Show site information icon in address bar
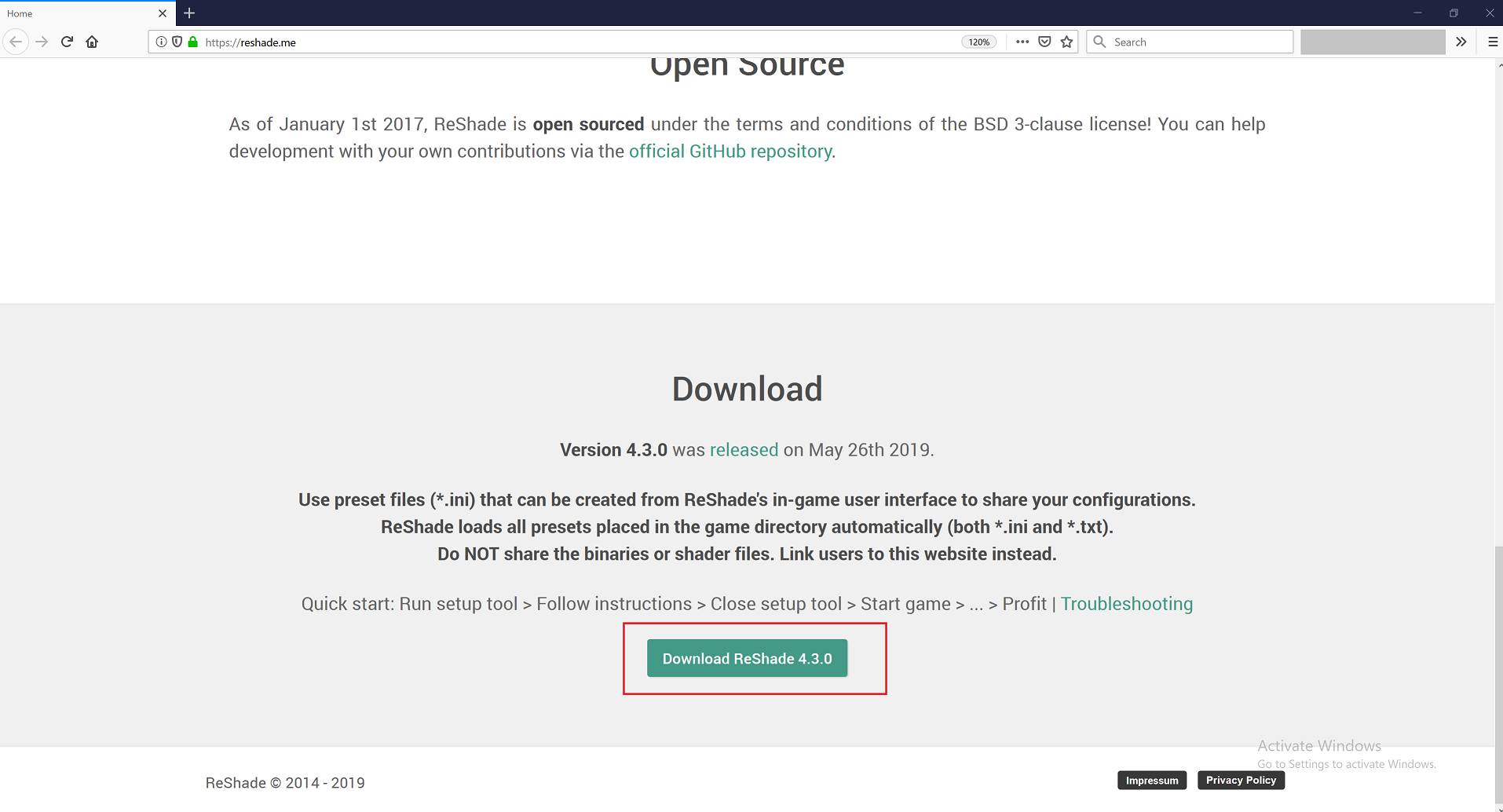This screenshot has height=812, width=1503. (161, 42)
